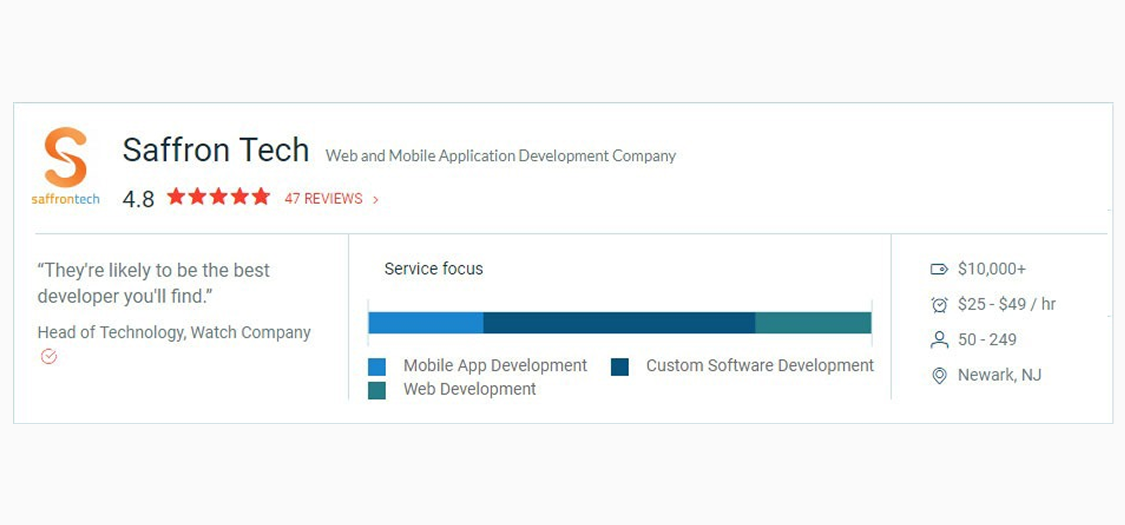Click the five red star rating
Screen dimensions: 1125x525
tap(218, 197)
